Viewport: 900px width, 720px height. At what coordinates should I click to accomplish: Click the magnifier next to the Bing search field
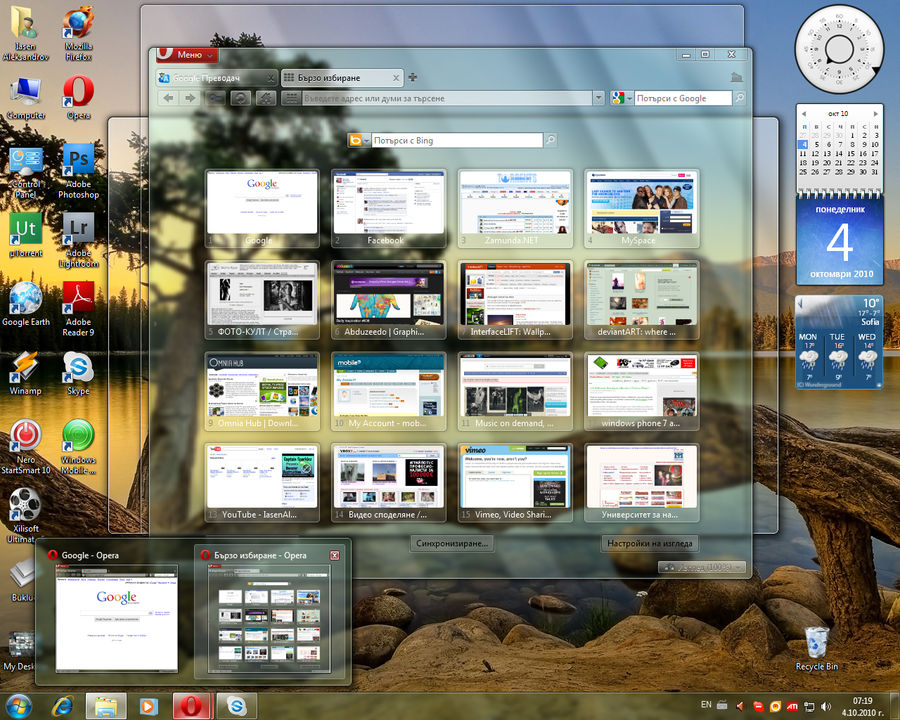click(x=550, y=140)
